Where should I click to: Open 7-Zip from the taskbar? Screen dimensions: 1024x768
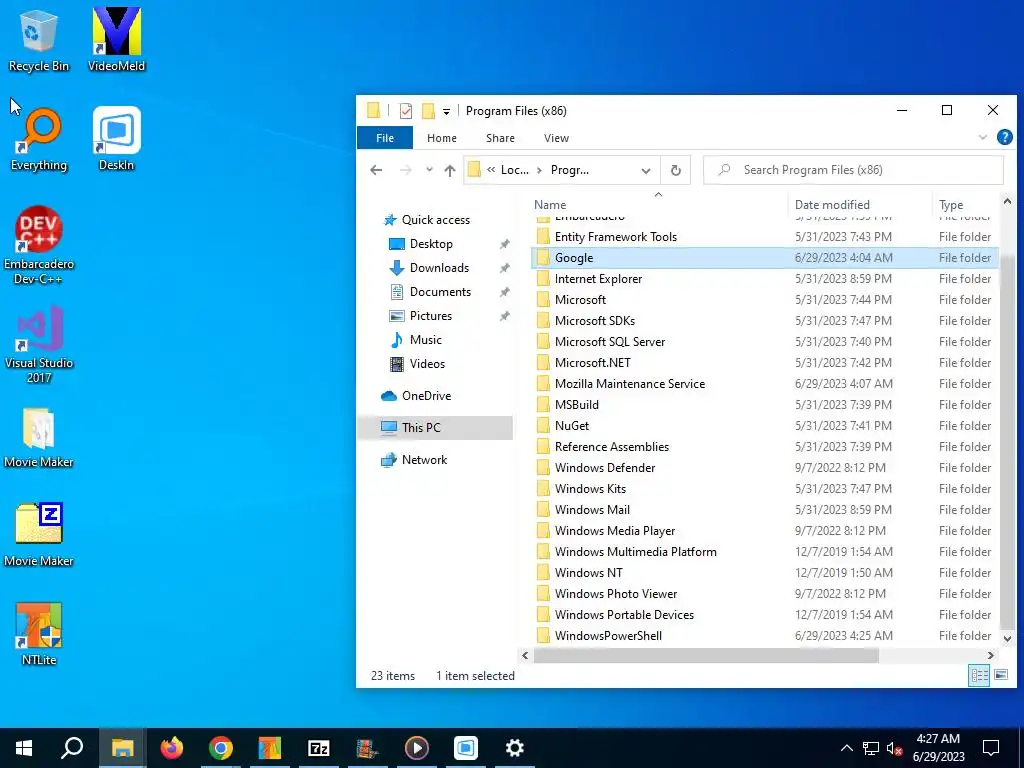point(319,748)
